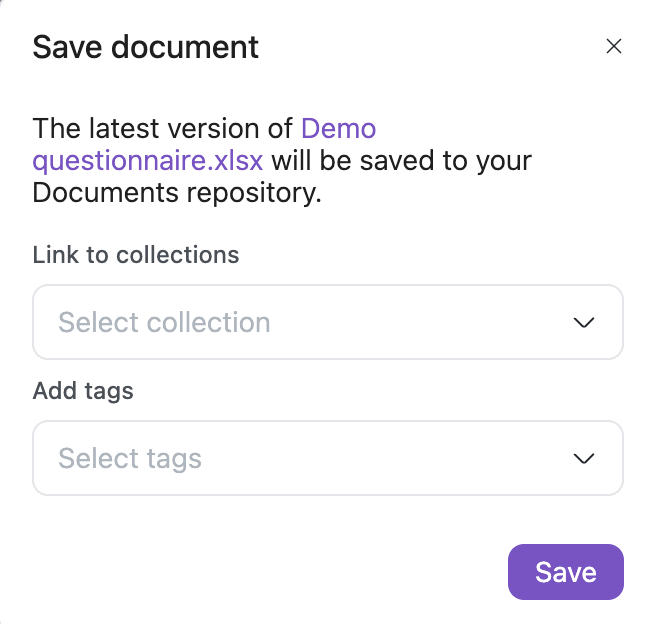Click the "Link to collections" label
Viewport: 652px width, 624px height.
(136, 255)
